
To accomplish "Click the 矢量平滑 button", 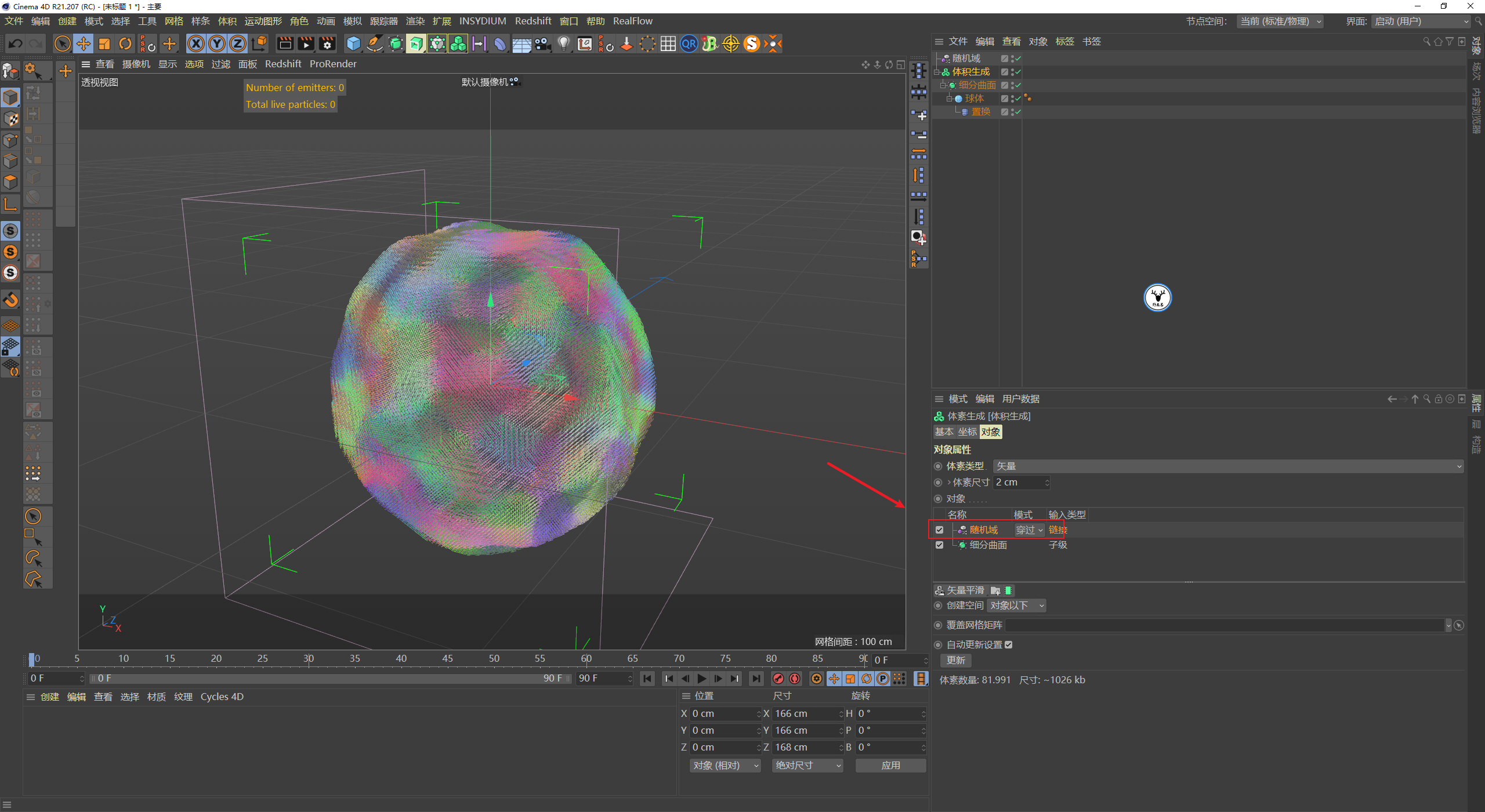I will (959, 590).
